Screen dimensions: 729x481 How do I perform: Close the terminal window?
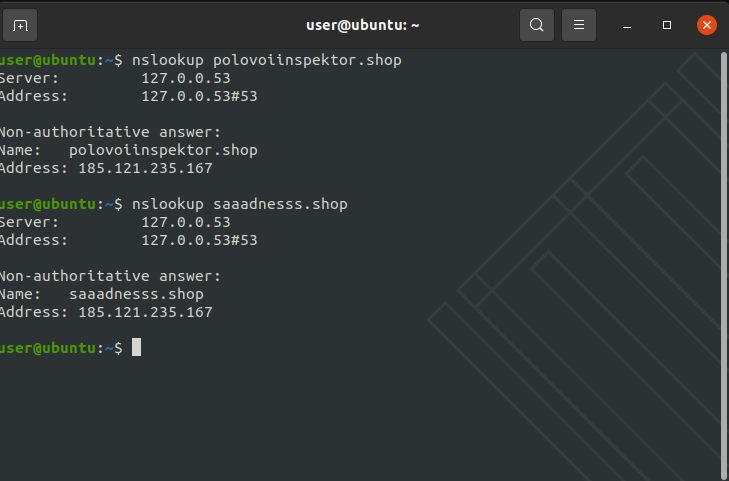point(707,25)
